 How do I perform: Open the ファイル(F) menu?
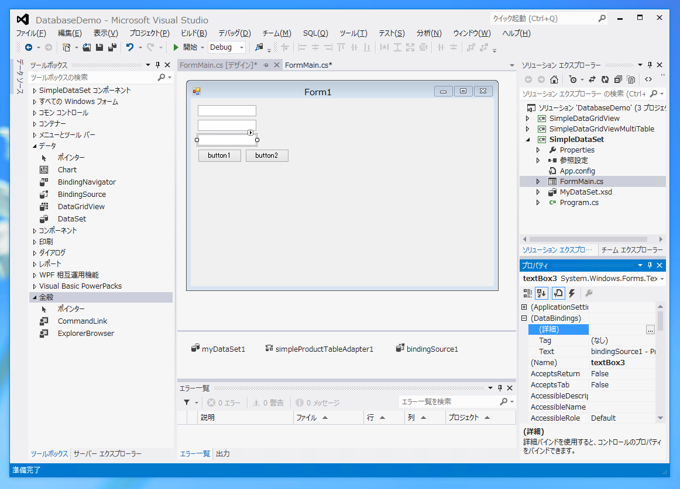(31, 33)
